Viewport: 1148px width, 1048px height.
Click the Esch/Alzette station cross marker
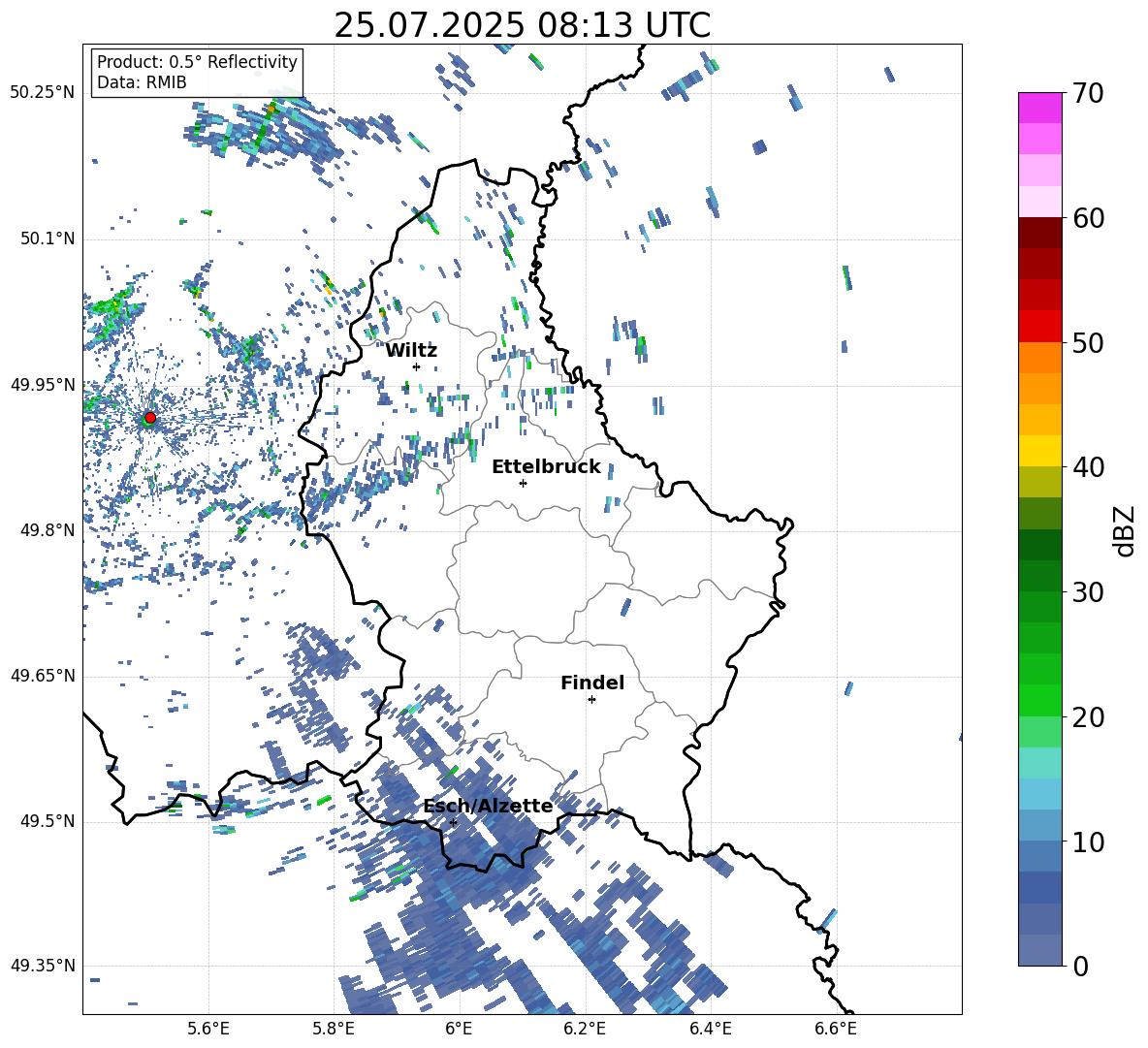click(x=453, y=822)
